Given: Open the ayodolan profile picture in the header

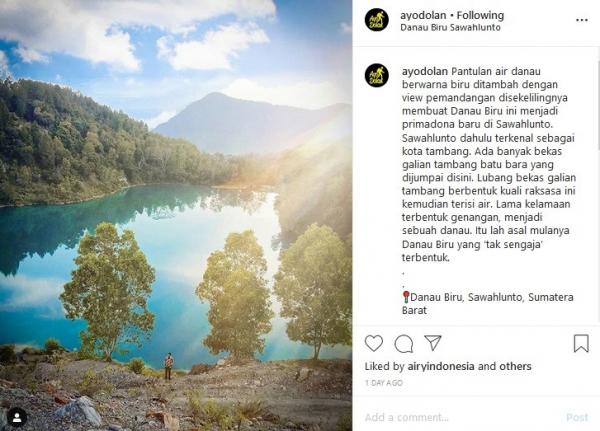Looking at the screenshot, I should [377, 20].
